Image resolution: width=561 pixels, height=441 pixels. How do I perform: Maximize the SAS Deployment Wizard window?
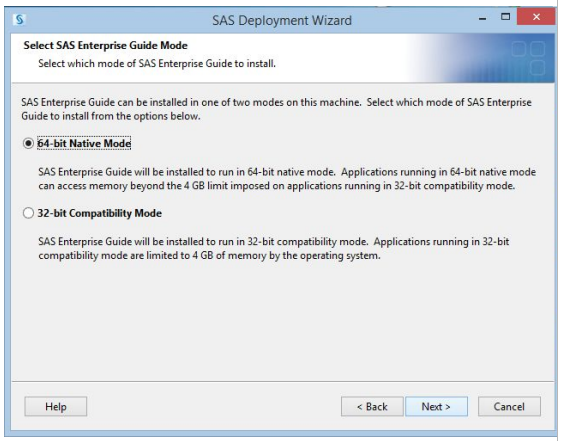505,17
